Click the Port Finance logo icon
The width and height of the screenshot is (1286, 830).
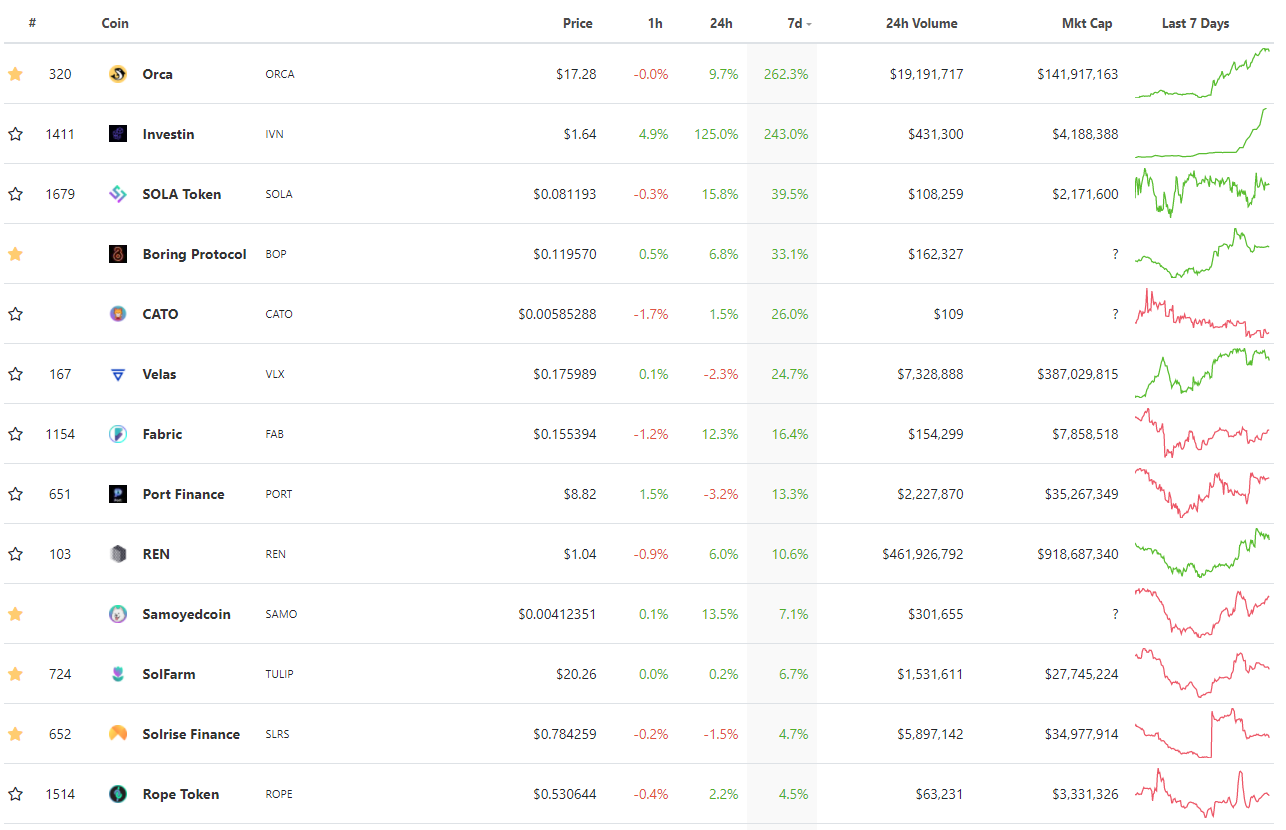click(118, 494)
